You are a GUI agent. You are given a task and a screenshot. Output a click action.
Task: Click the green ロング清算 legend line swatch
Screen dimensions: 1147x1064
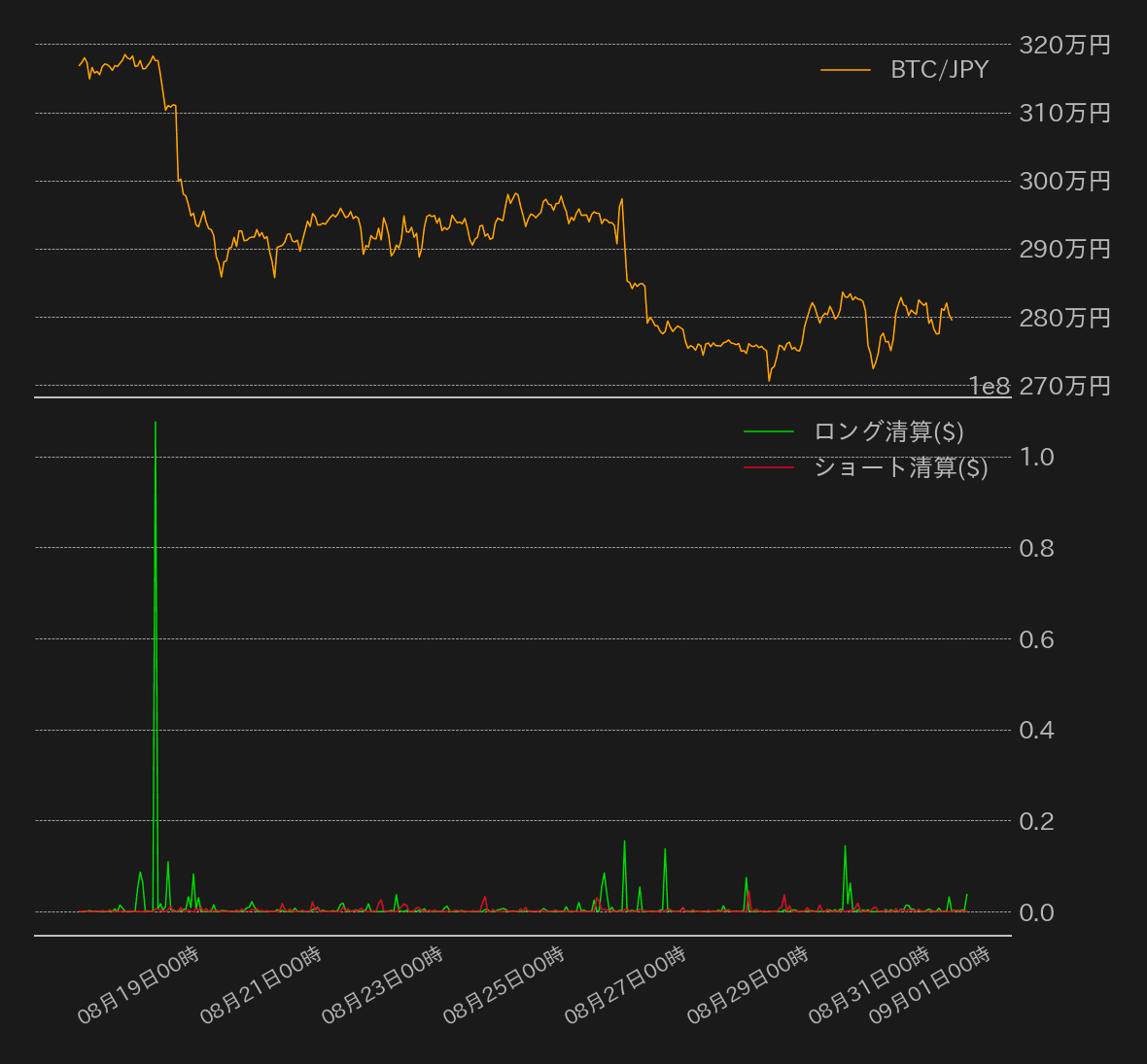(x=768, y=431)
